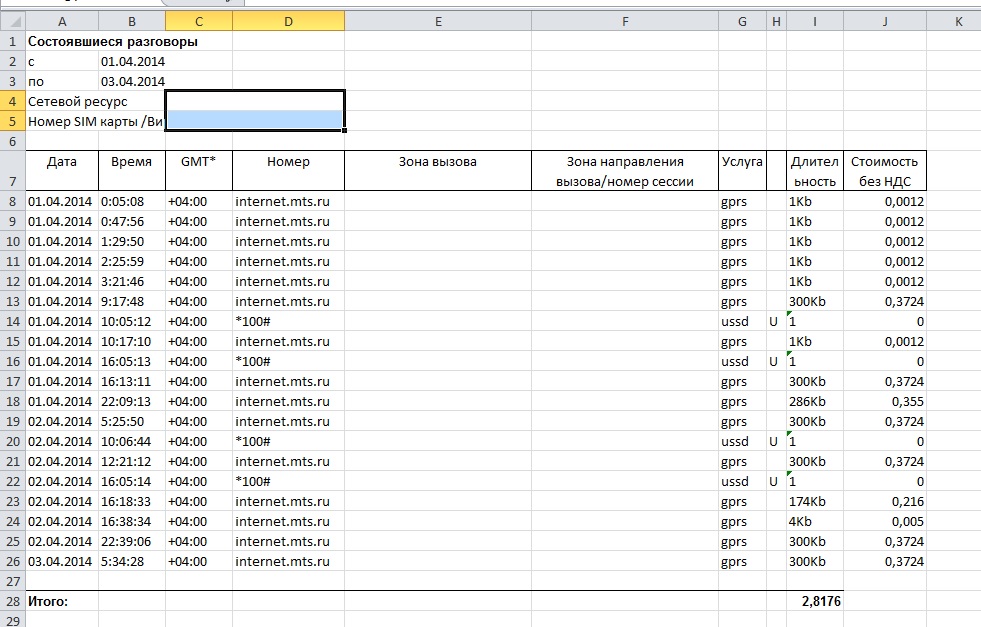981x627 pixels.
Task: Select highlighted blue cell next to "Номер SIM карты"
Action: pos(255,121)
